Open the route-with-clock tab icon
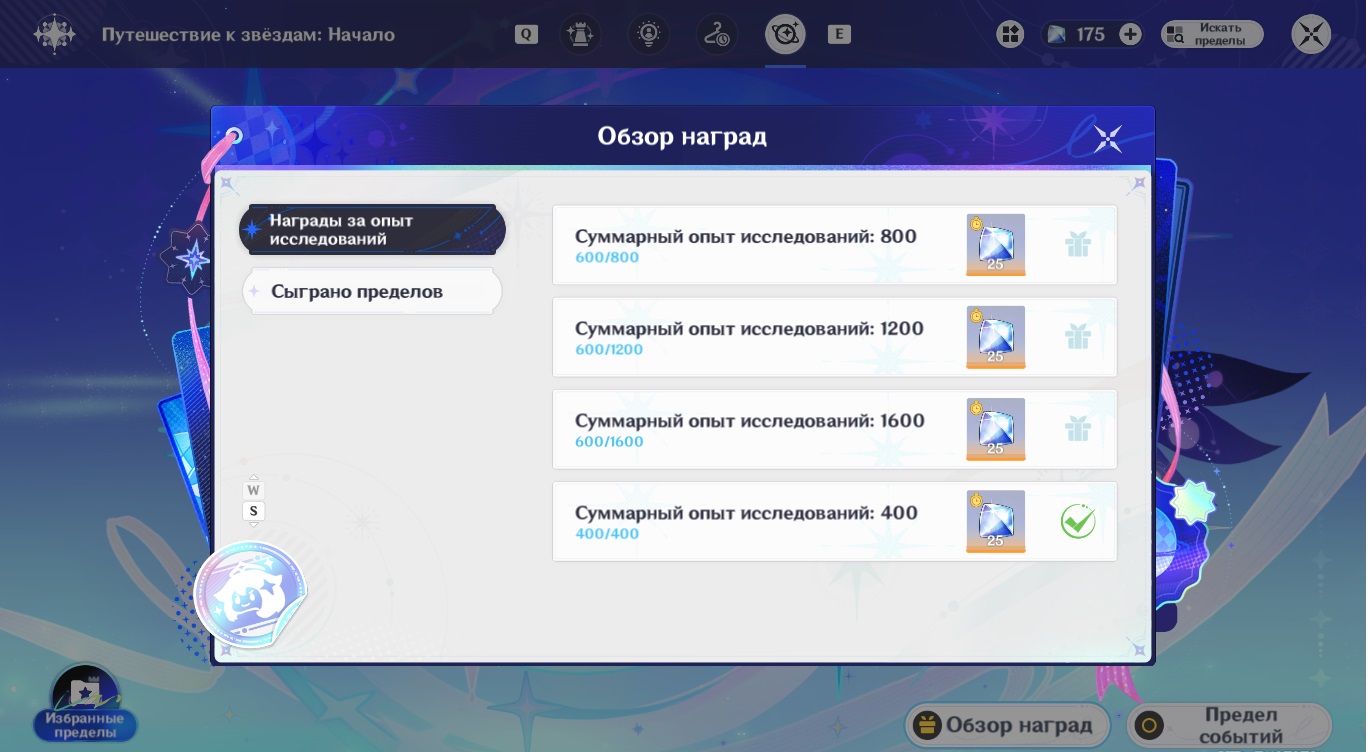This screenshot has height=752, width=1368. point(716,34)
